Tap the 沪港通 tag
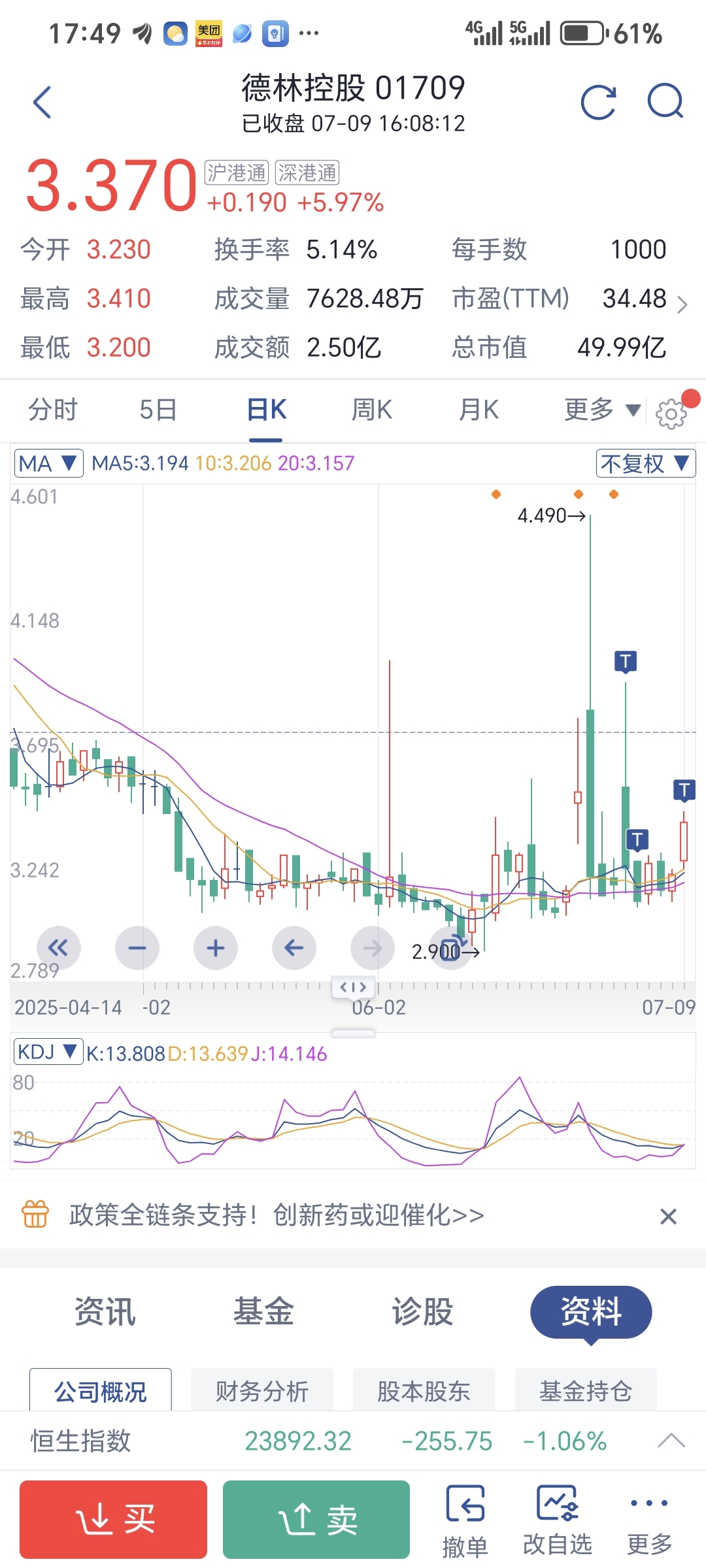 [x=237, y=173]
